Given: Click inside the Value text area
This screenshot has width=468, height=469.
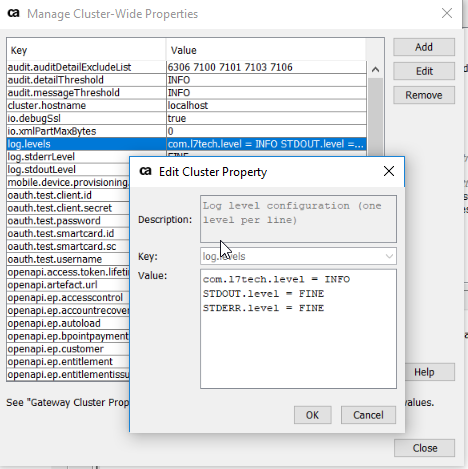Looking at the screenshot, I should point(298,329).
